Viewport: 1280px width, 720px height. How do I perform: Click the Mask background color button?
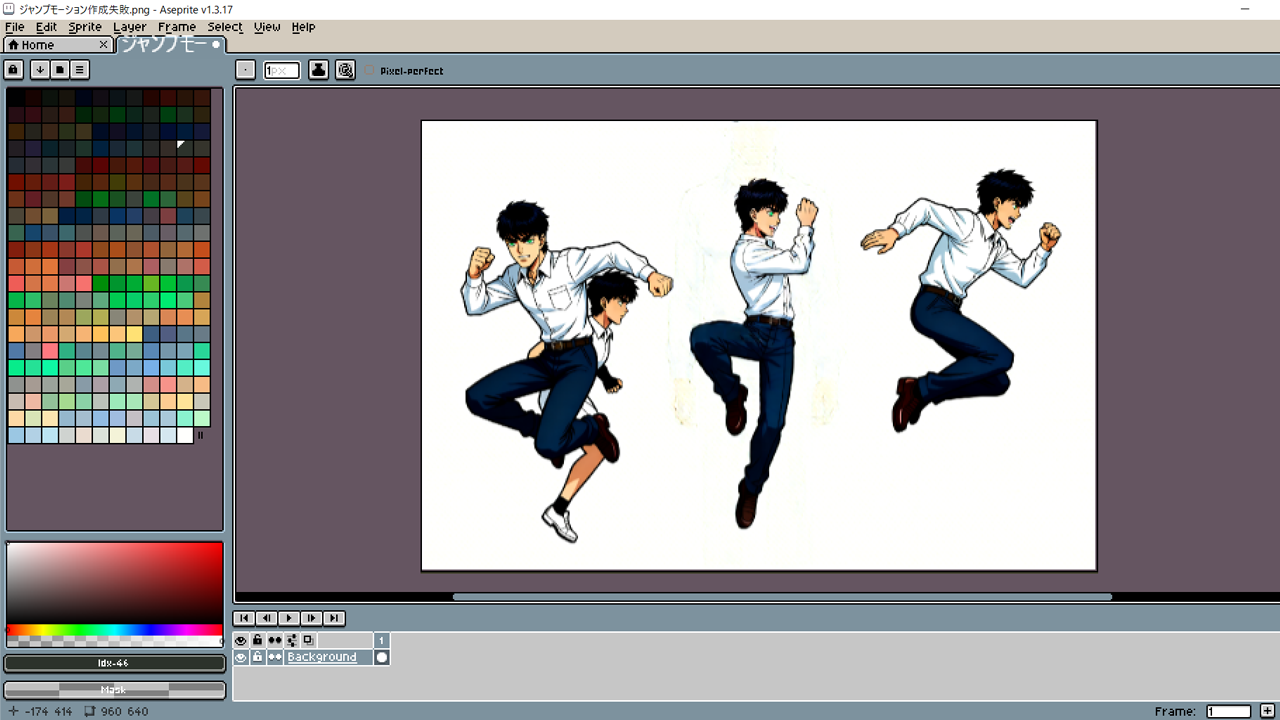114,690
